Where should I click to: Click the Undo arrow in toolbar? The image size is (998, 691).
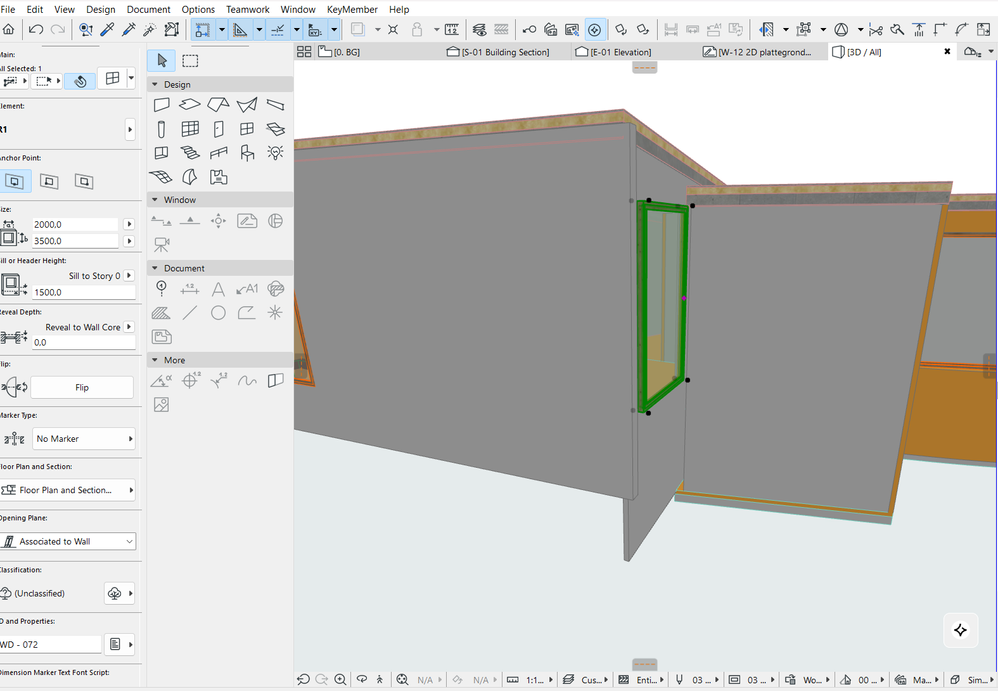point(36,29)
